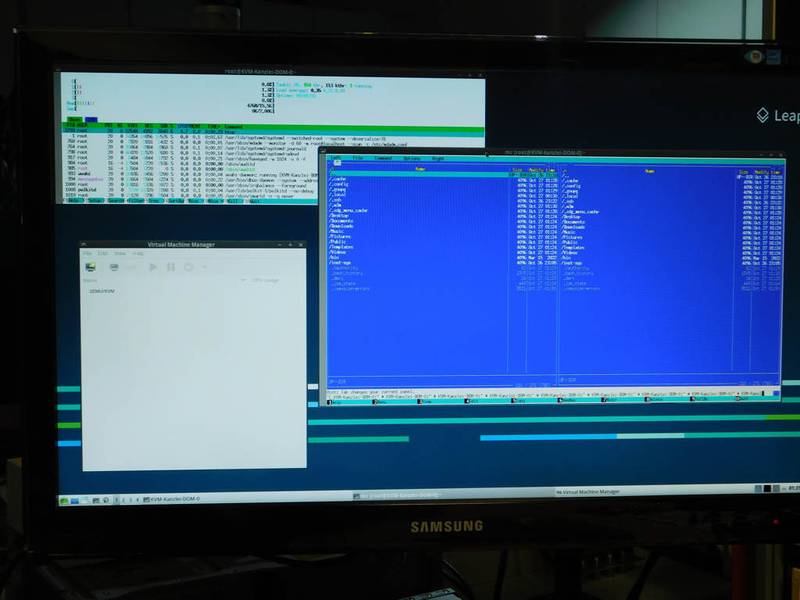Click the Pause virtual machine icon
This screenshot has width=800, height=600.
tap(171, 267)
